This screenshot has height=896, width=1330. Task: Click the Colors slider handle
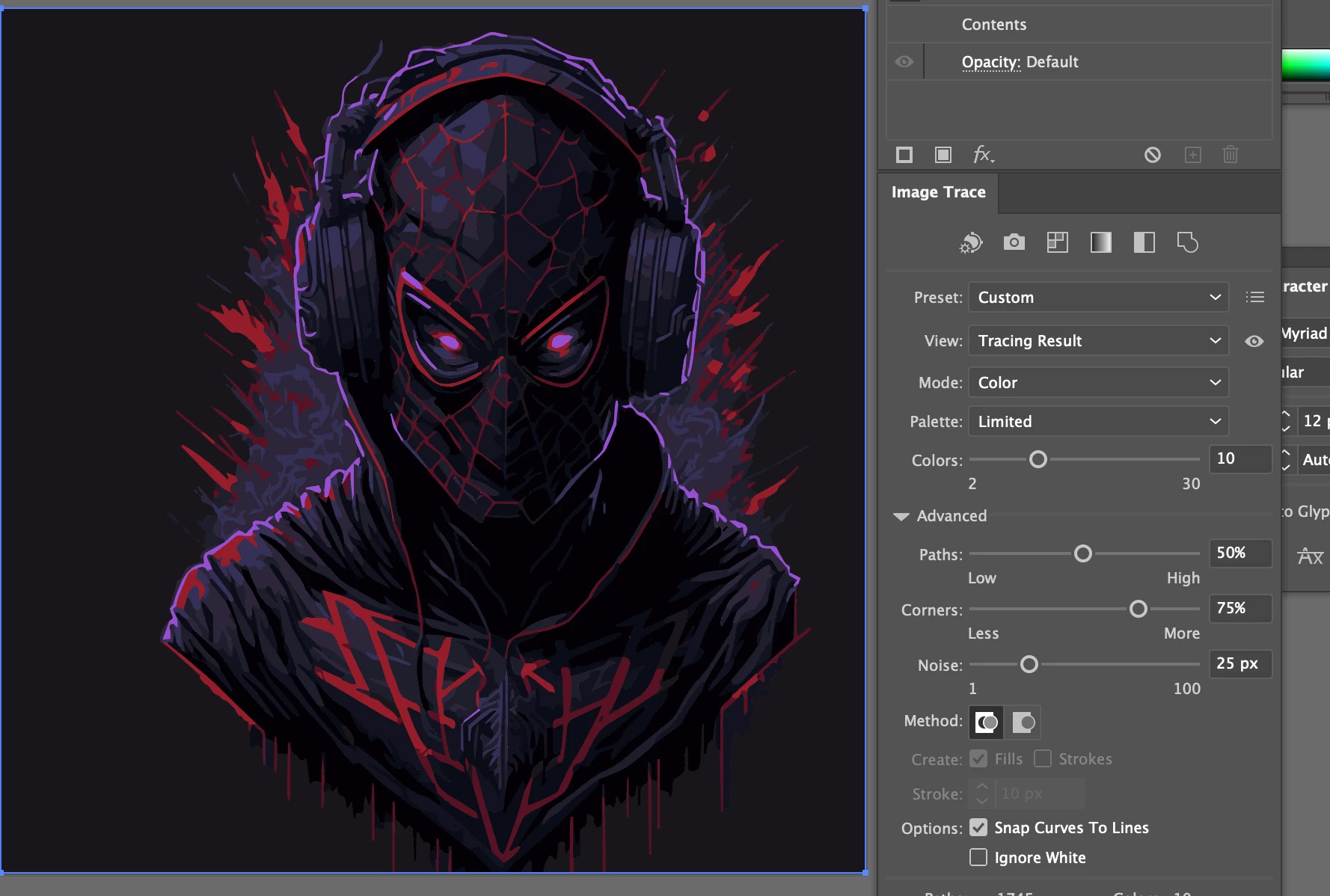pyautogui.click(x=1038, y=459)
